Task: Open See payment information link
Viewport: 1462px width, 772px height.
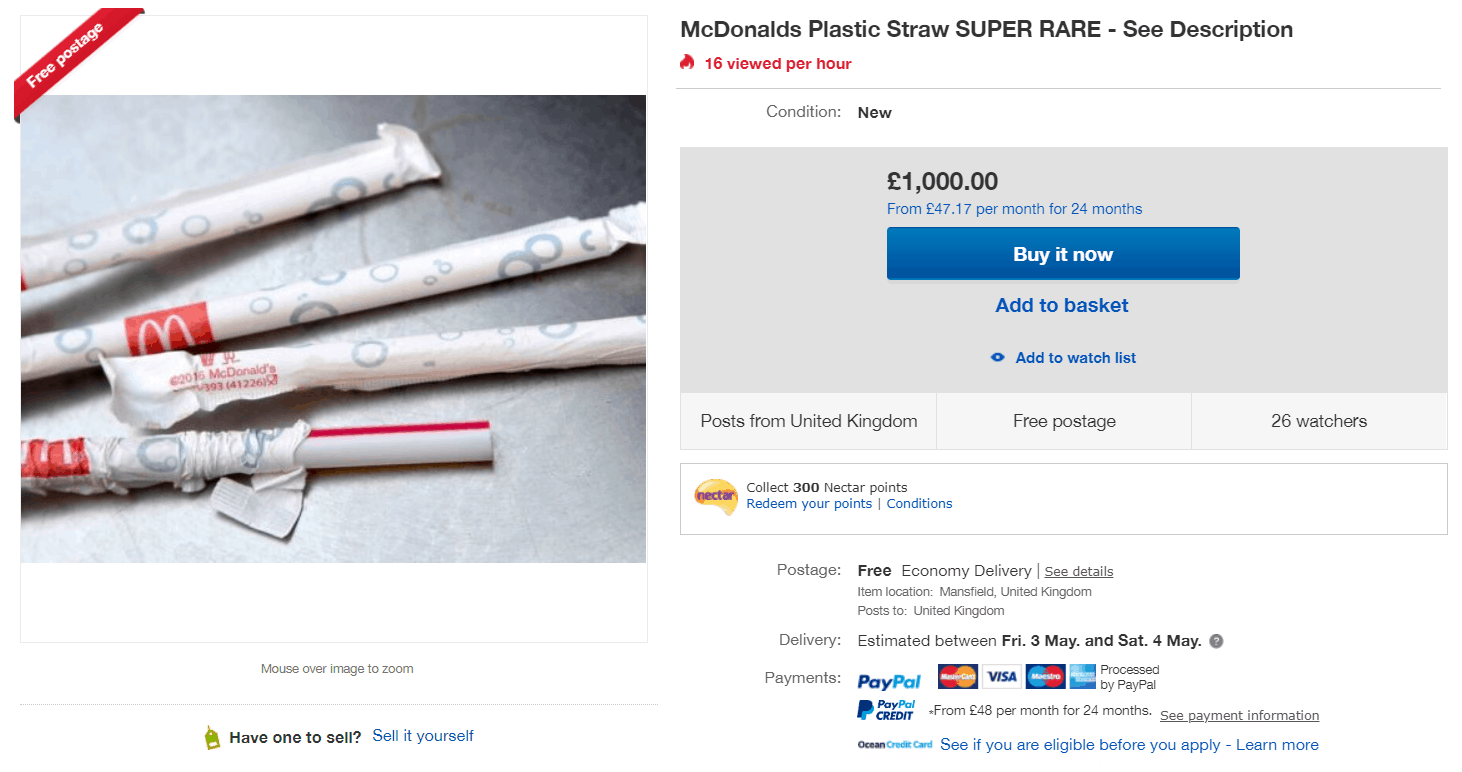Action: point(1239,716)
